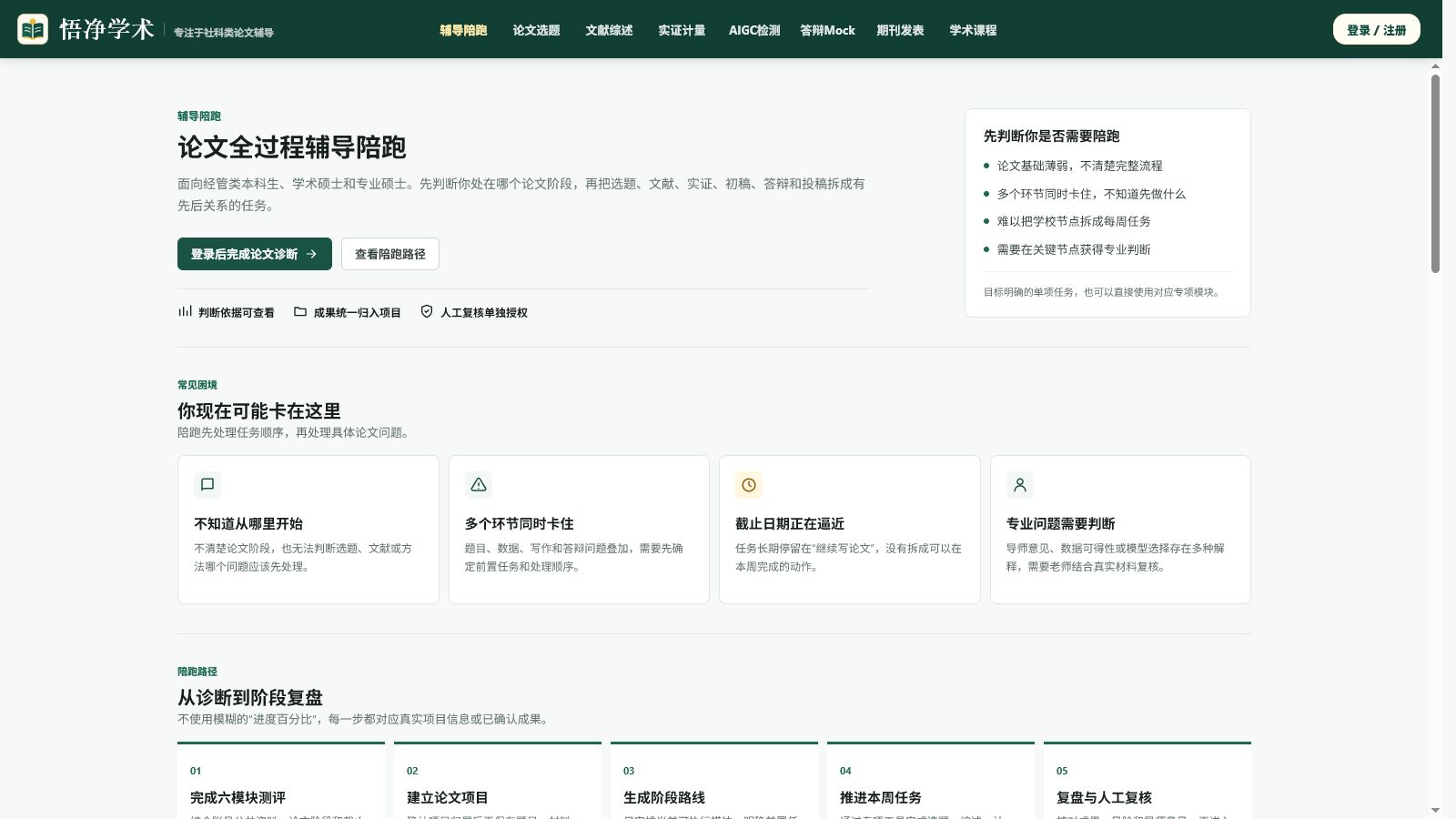Click step 03 生成阶段路线 heading
Image resolution: width=1456 pixels, height=819 pixels.
664,797
